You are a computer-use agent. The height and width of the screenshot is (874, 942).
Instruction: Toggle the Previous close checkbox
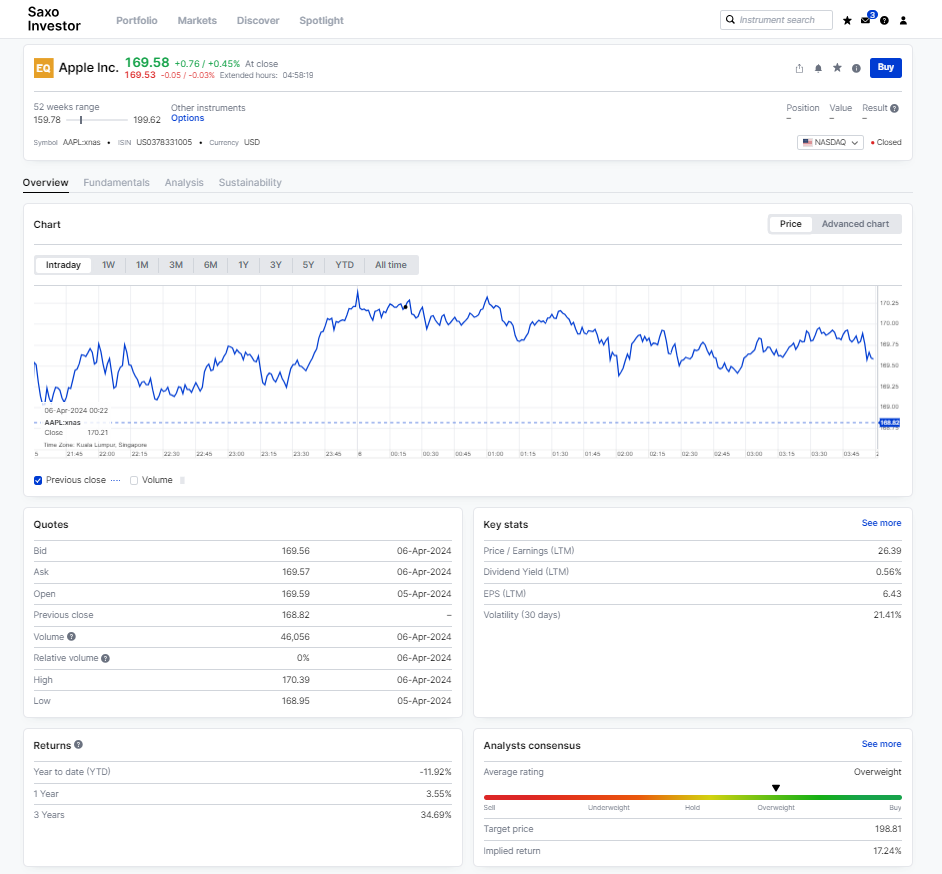coord(38,481)
